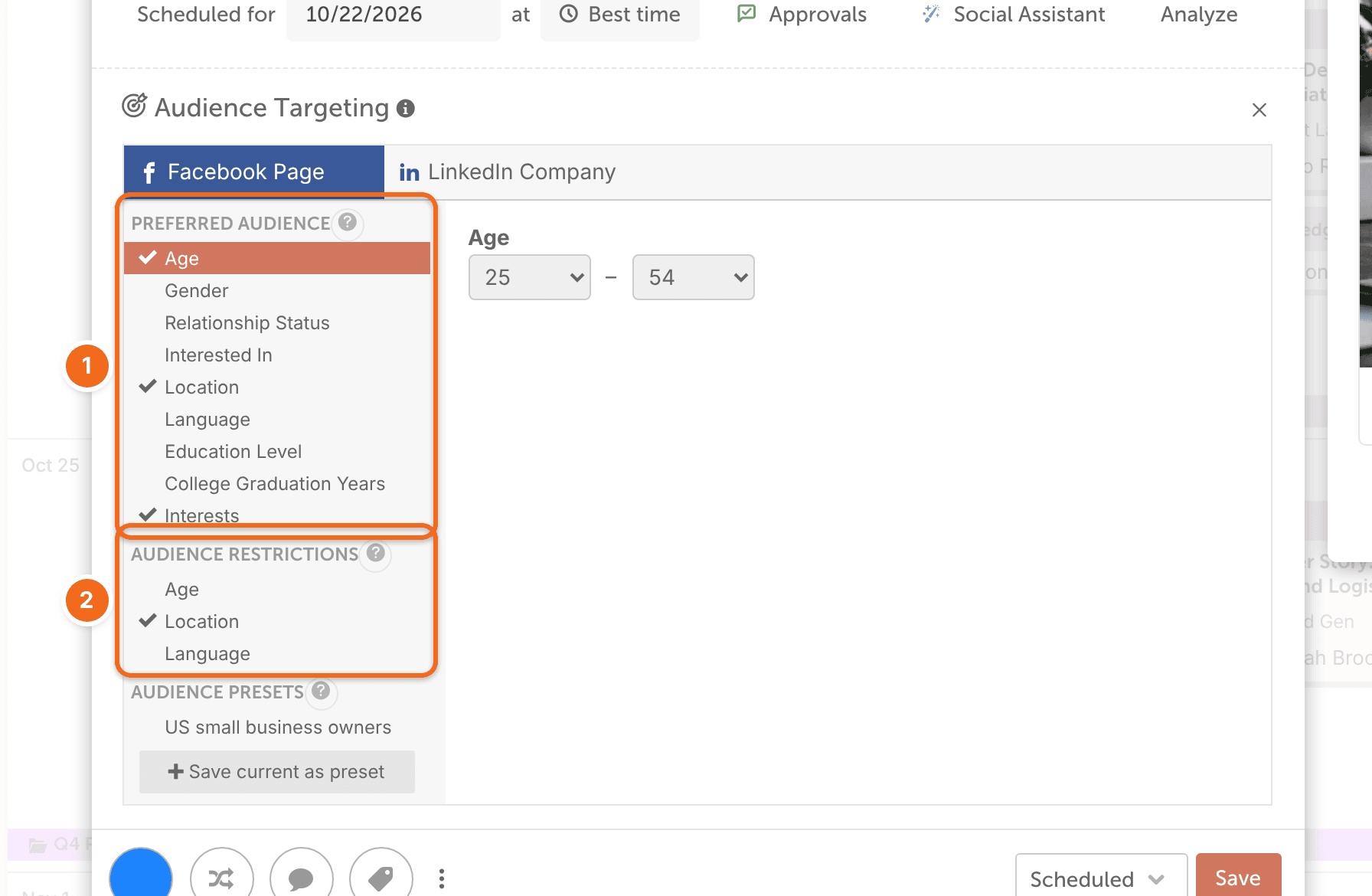
Task: Select Relationship Status option
Action: 277,322
